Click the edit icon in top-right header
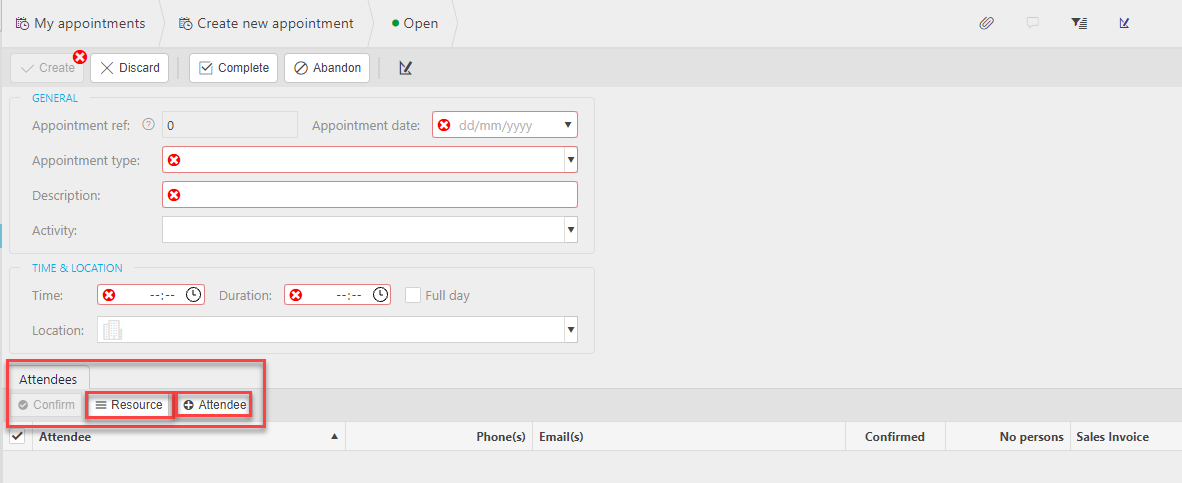 [1125, 23]
